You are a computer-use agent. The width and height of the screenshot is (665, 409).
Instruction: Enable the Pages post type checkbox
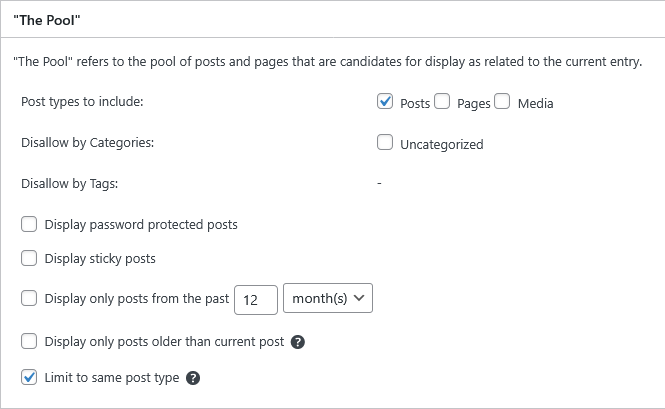pyautogui.click(x=442, y=101)
